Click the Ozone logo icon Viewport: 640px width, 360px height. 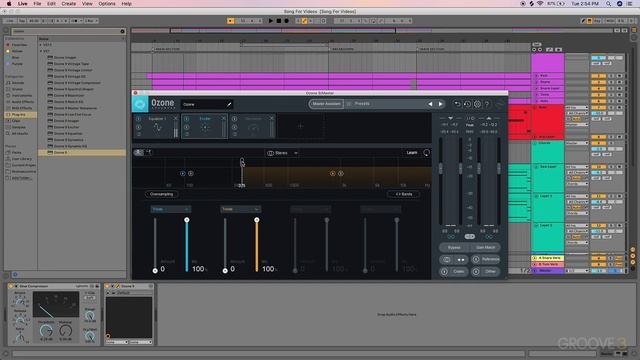pyautogui.click(x=140, y=104)
